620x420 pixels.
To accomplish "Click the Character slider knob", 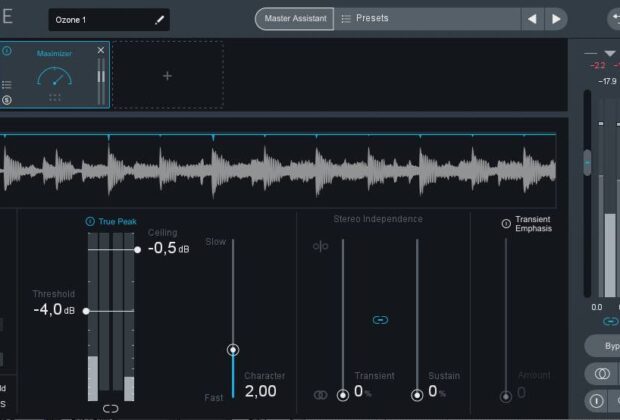I will (233, 350).
